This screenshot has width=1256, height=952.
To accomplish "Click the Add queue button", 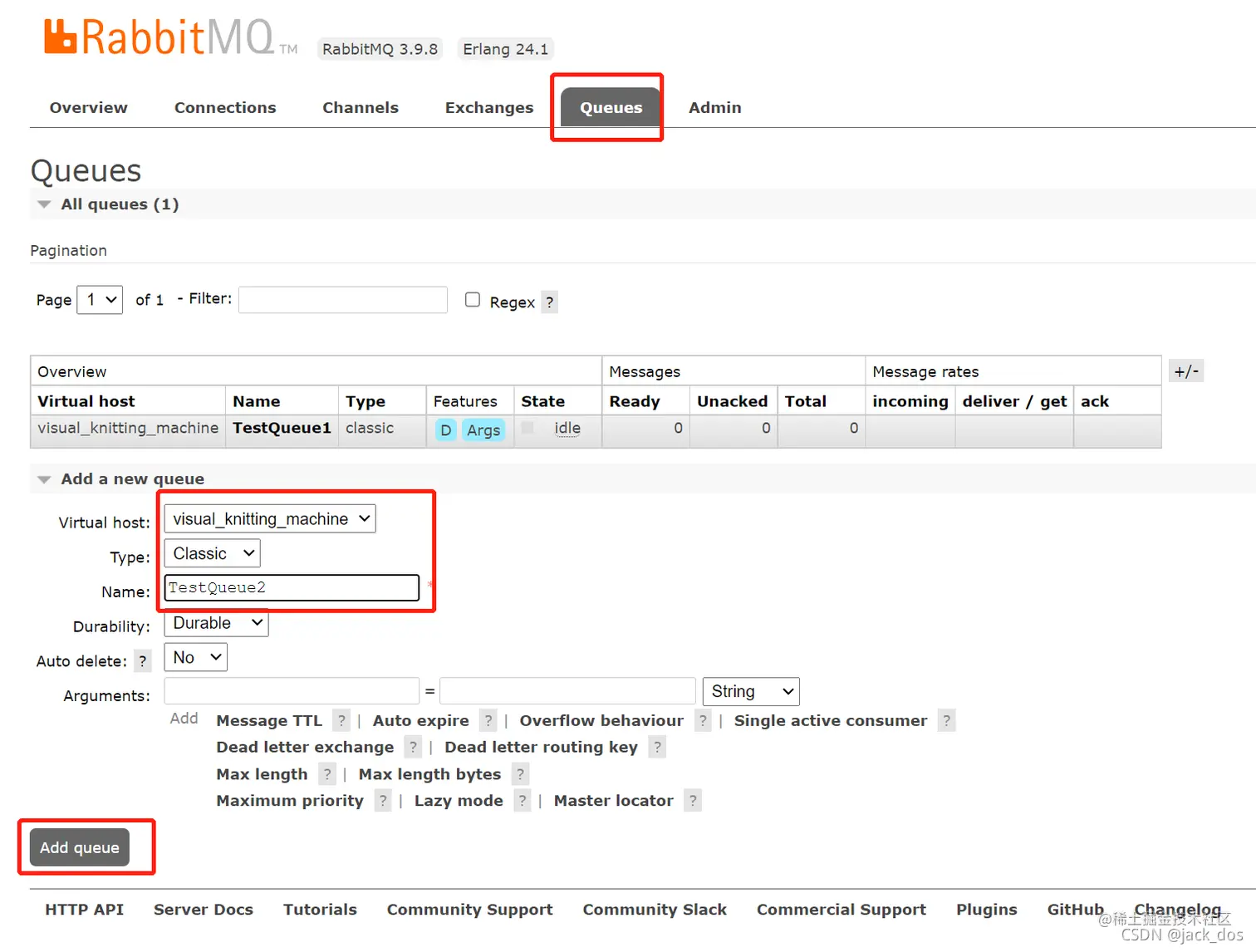I will tap(80, 847).
